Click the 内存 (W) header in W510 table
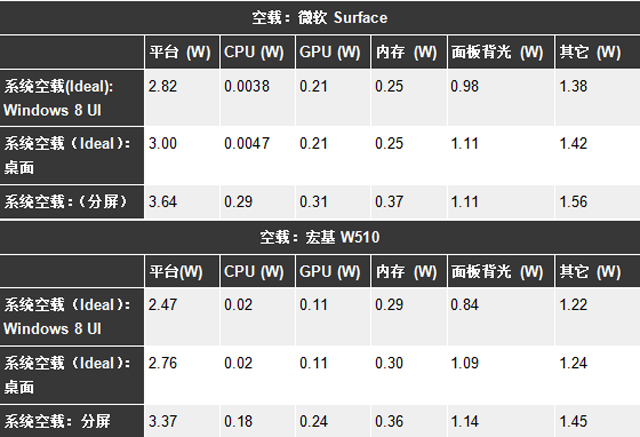 405,271
